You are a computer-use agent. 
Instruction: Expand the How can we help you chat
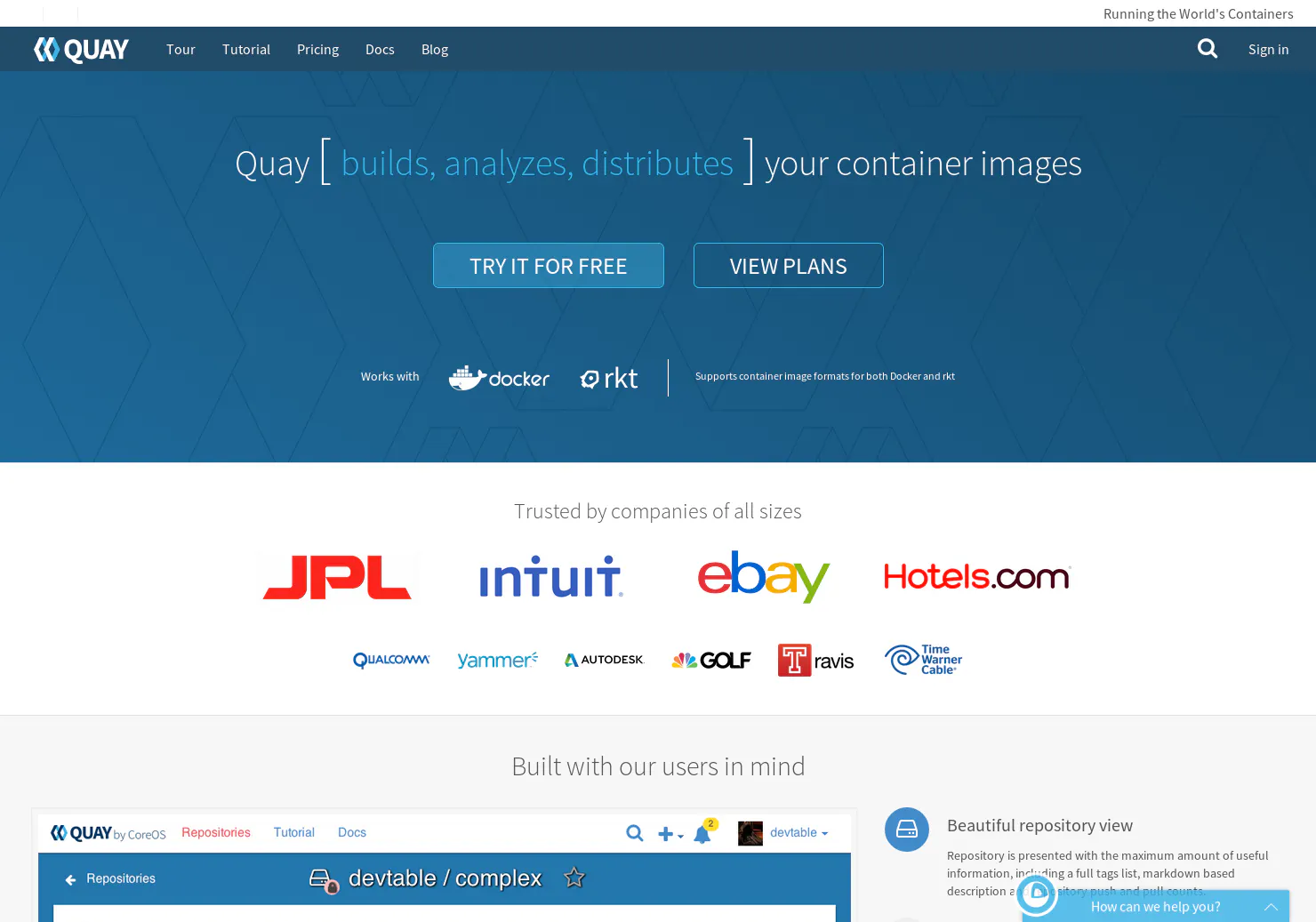tap(1155, 906)
